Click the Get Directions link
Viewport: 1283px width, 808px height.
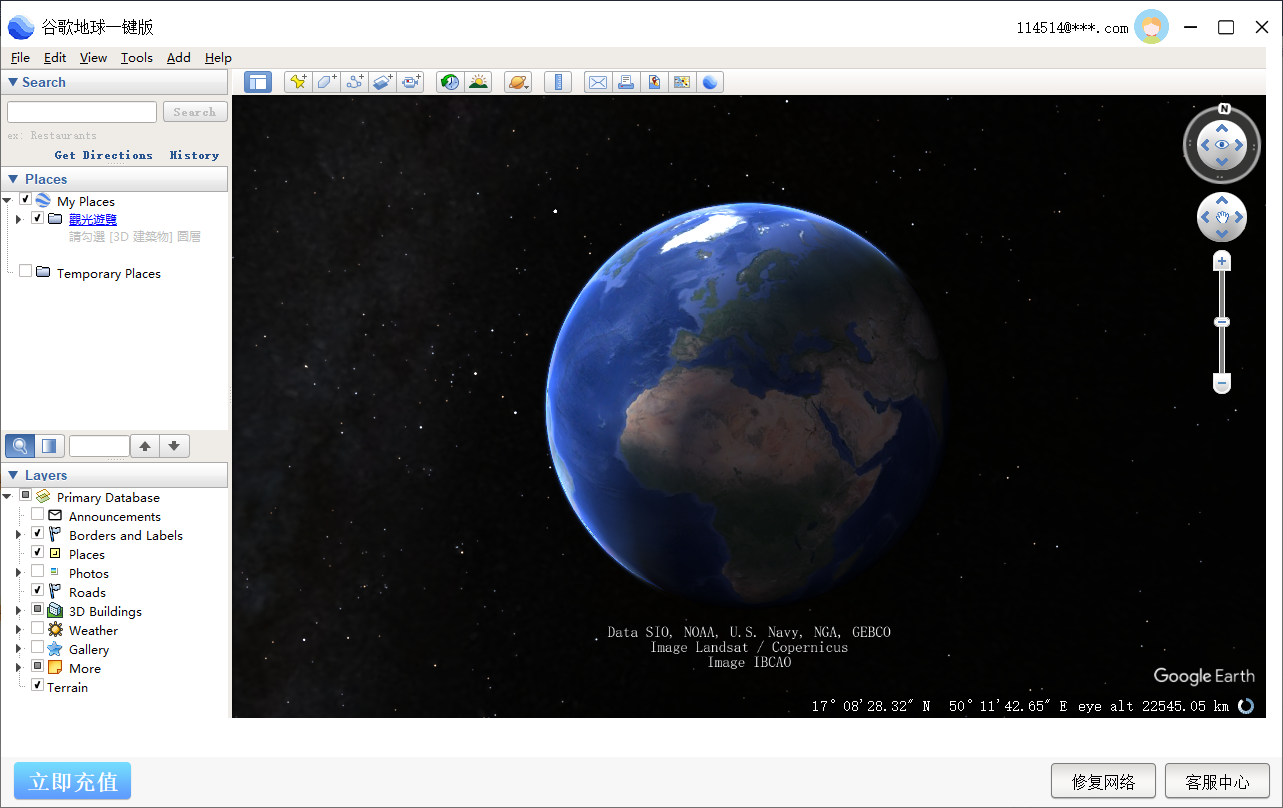104,155
